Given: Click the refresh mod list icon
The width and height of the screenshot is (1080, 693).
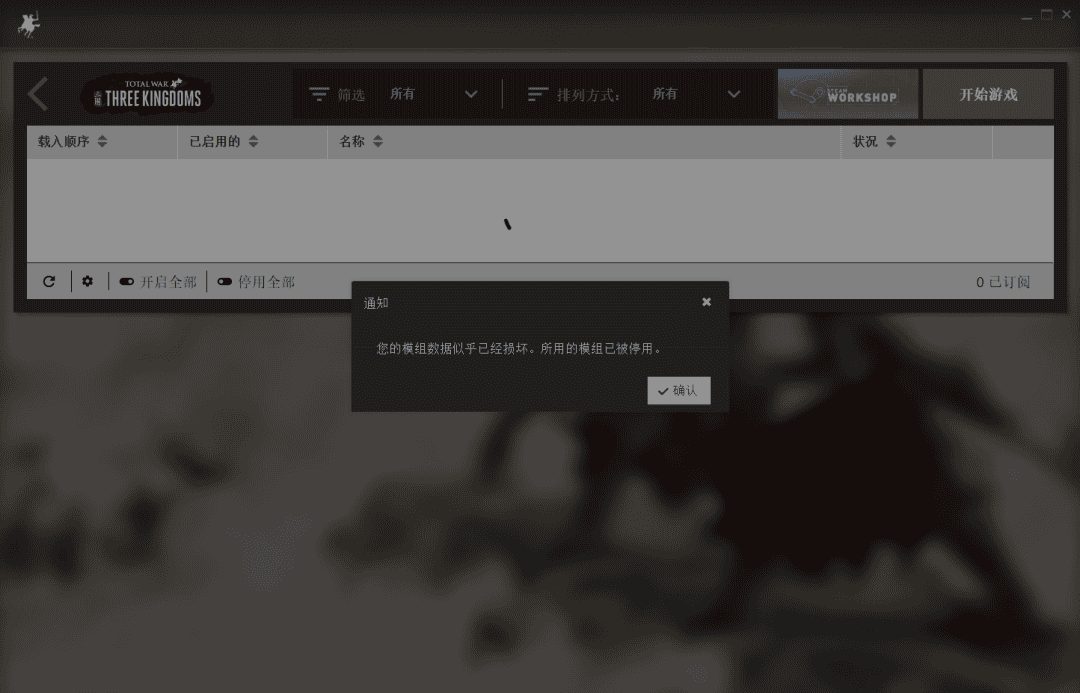Looking at the screenshot, I should point(49,281).
